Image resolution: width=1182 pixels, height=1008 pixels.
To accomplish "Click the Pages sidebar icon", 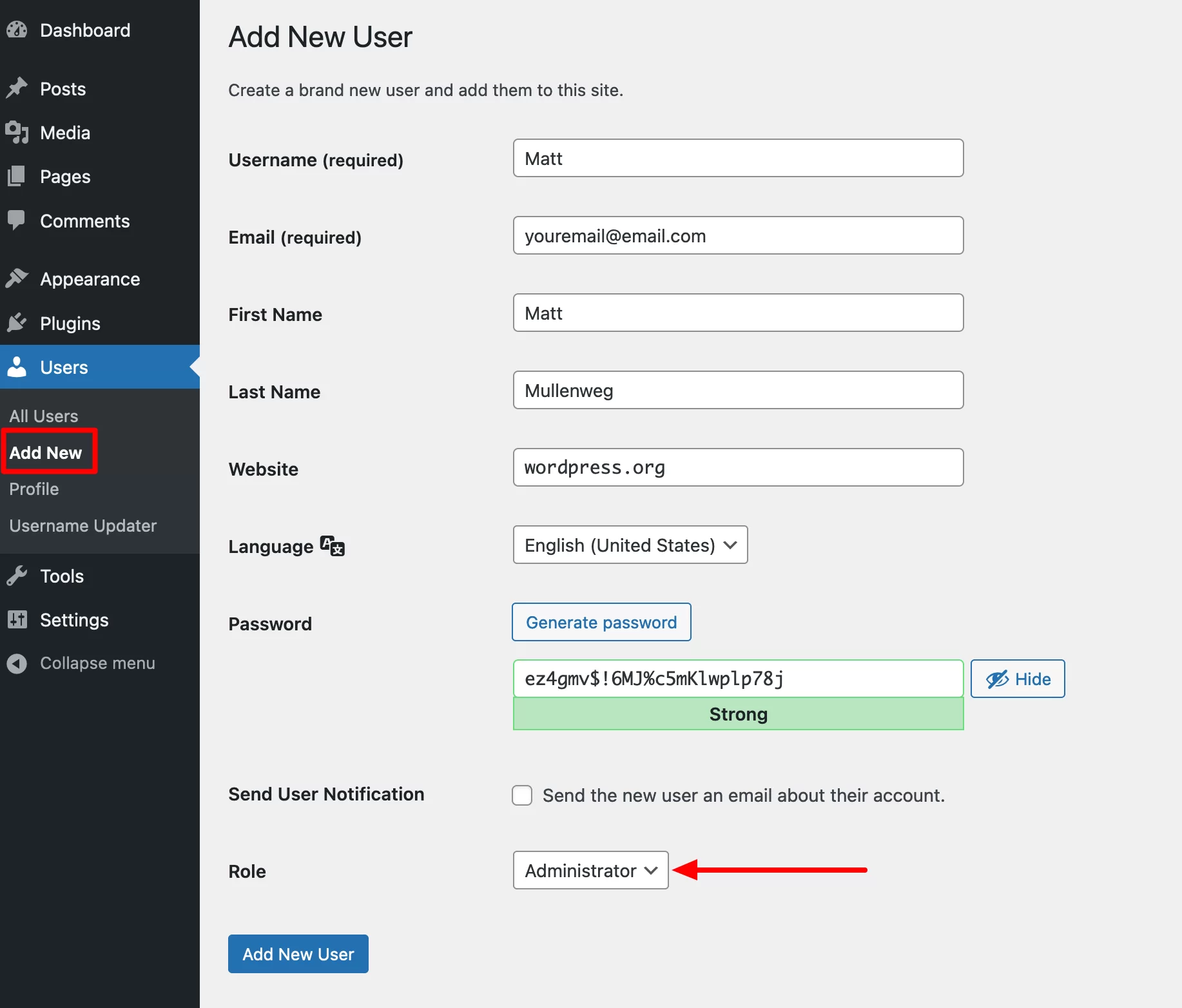I will pos(17,176).
